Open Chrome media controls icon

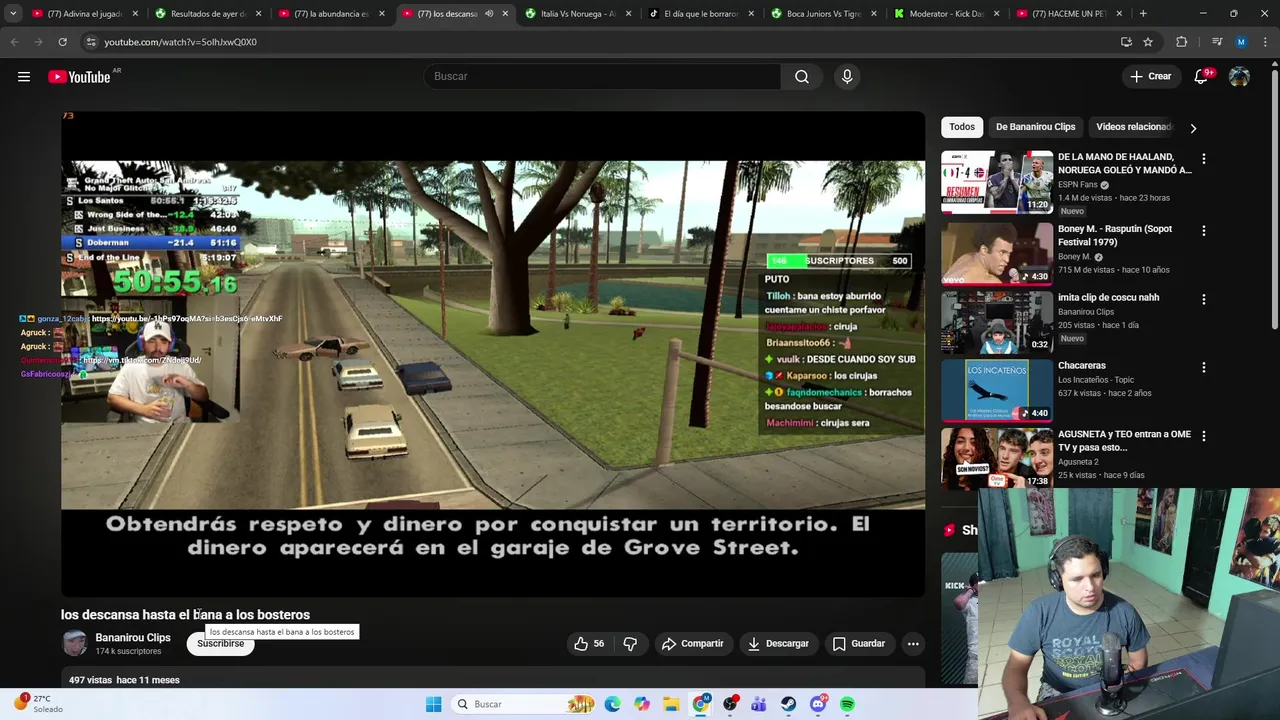tap(1217, 42)
